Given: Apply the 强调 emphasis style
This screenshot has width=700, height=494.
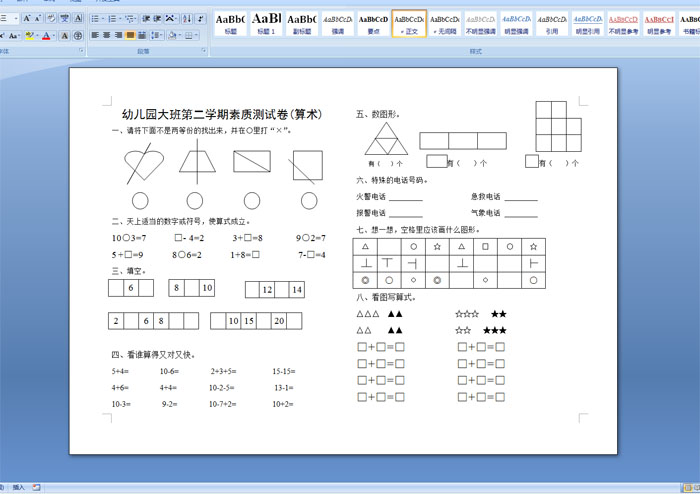Looking at the screenshot, I should [x=338, y=24].
